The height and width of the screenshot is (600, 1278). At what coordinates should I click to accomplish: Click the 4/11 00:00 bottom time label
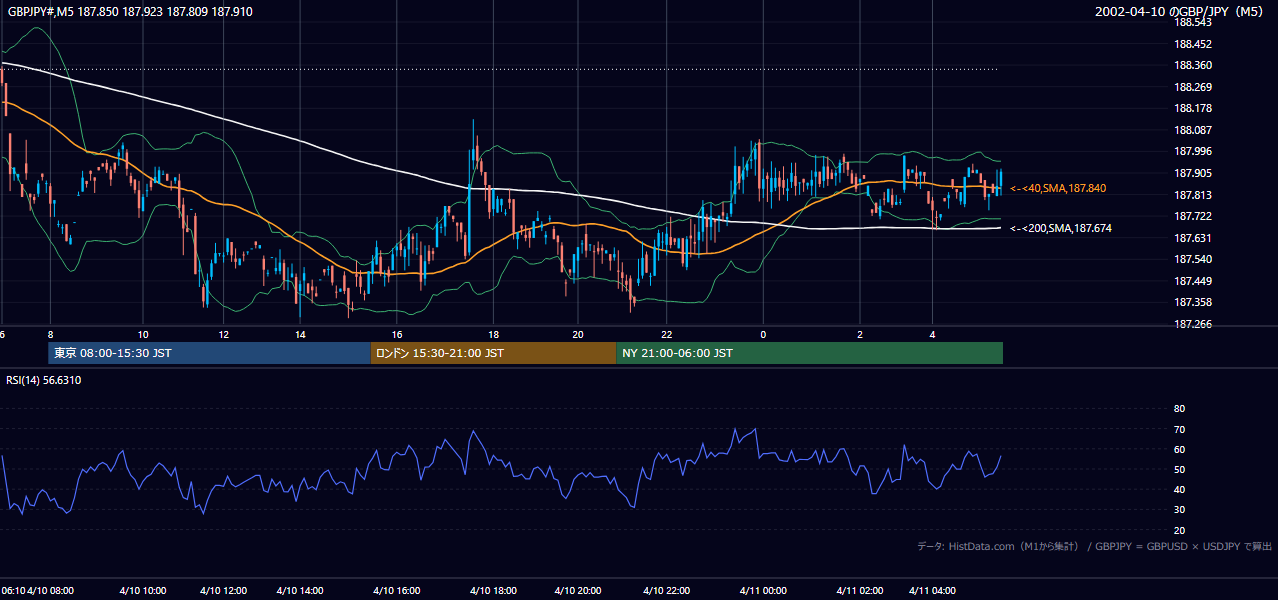coord(763,590)
